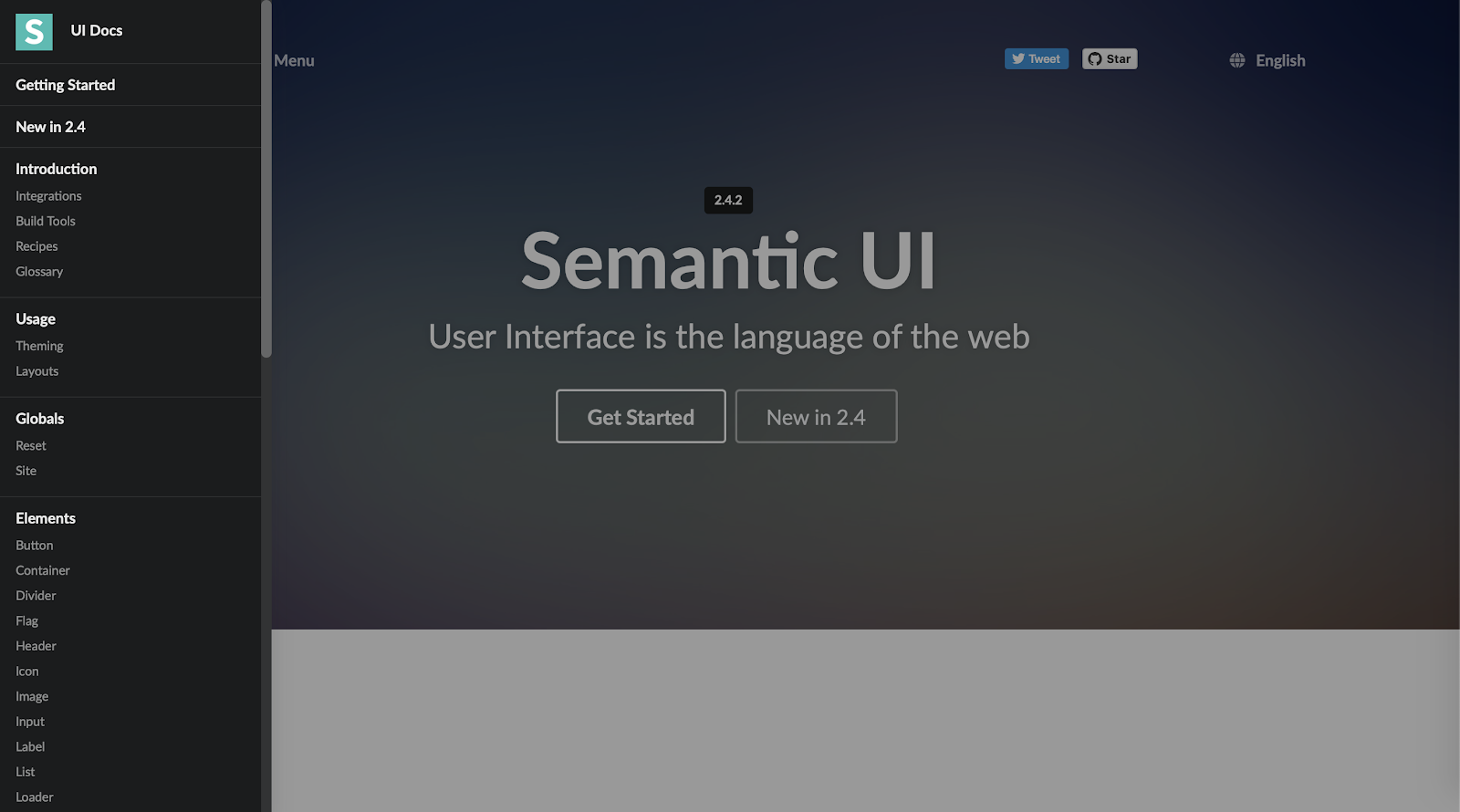The image size is (1460, 812).
Task: Click the UI Docs title
Action: 97,30
